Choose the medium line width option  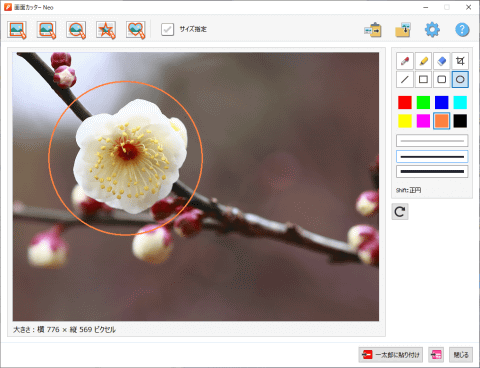pyautogui.click(x=432, y=156)
